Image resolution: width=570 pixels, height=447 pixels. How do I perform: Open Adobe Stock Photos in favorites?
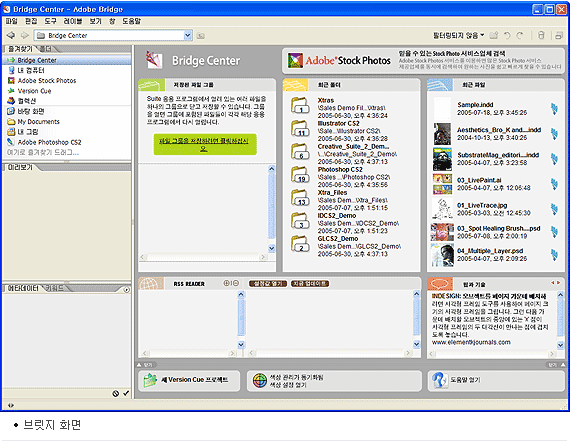(x=47, y=81)
